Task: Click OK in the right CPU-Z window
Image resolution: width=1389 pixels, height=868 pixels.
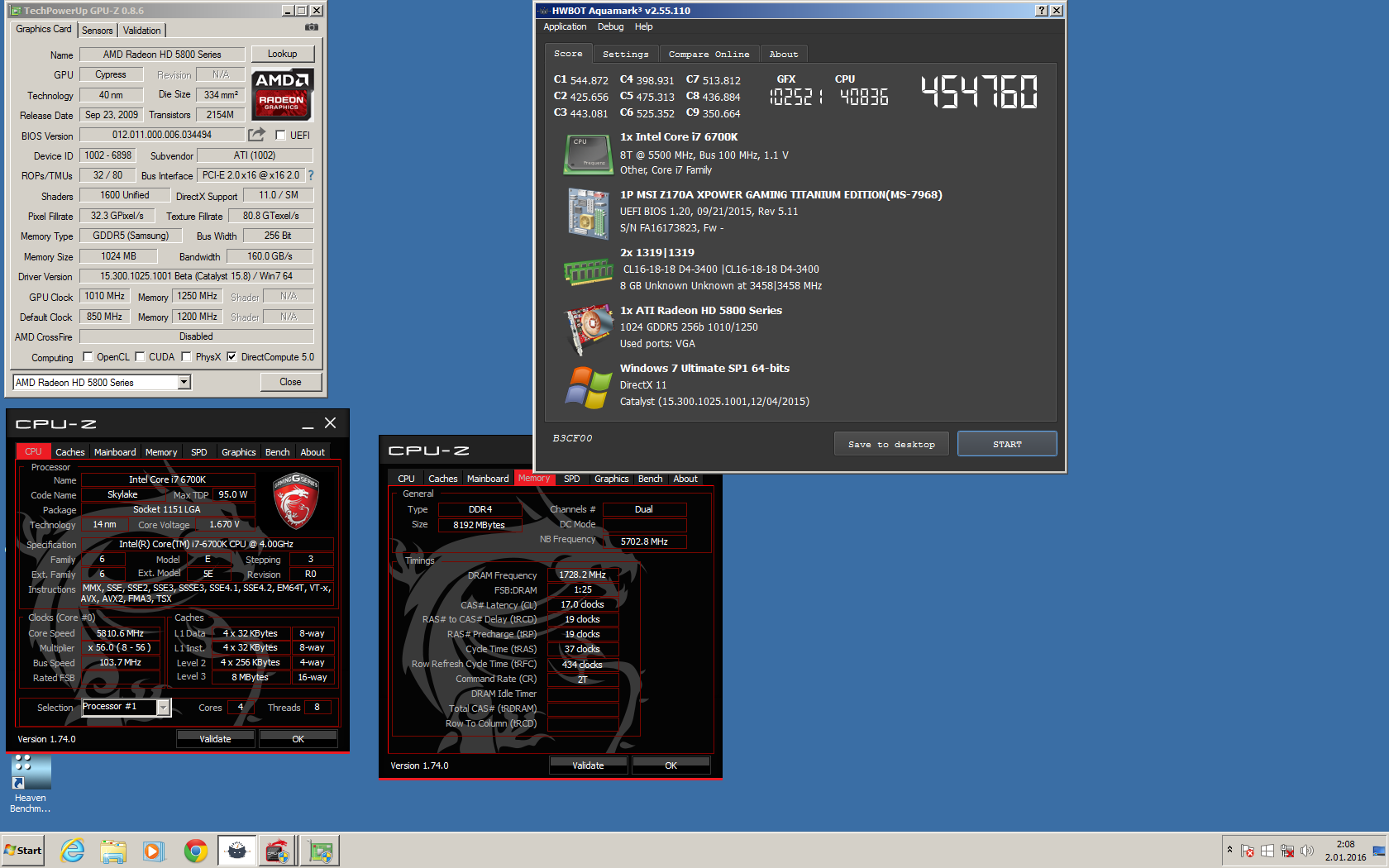Action: click(x=671, y=765)
